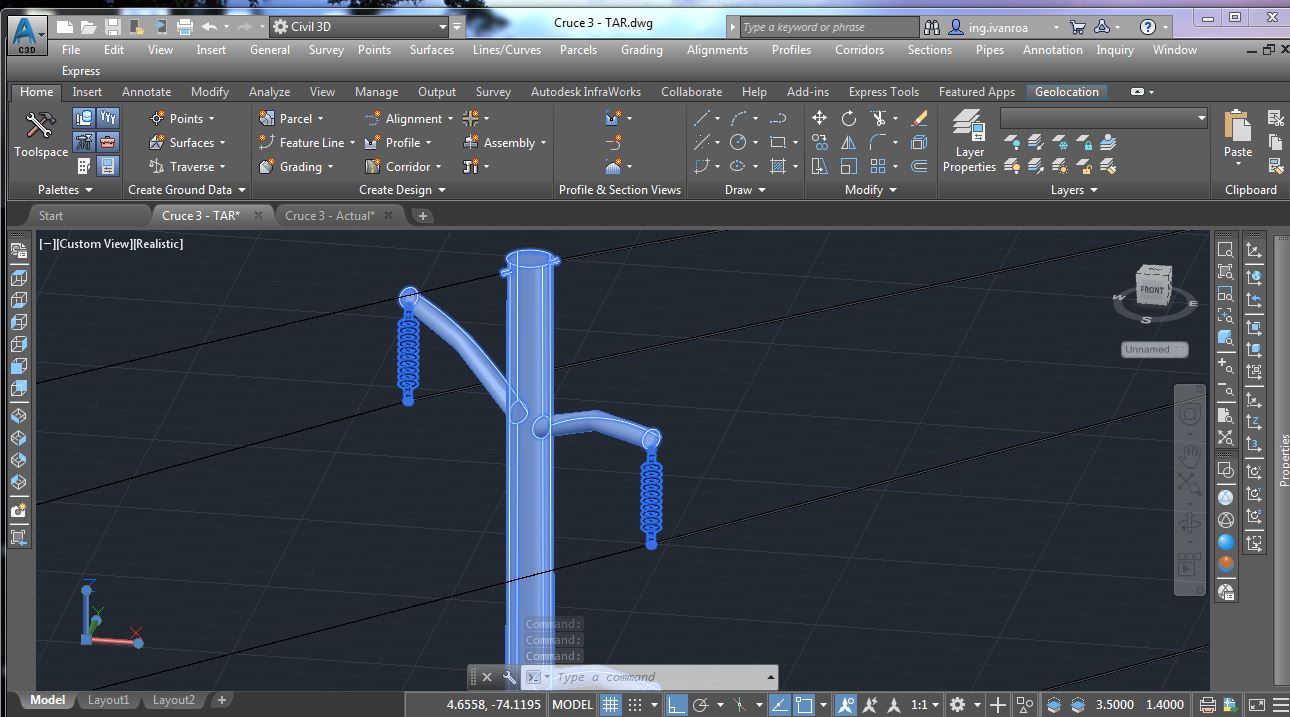Click the blue sphere material swatch
1290x717 pixels.
(x=1226, y=542)
